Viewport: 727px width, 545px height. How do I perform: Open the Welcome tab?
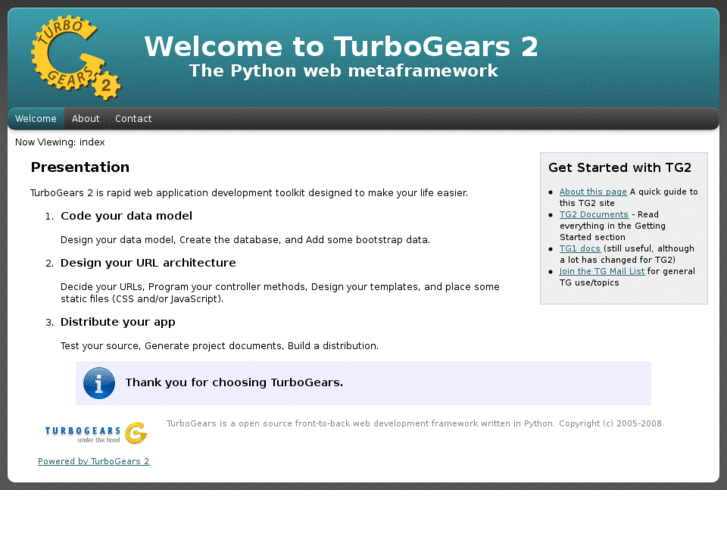tap(36, 119)
